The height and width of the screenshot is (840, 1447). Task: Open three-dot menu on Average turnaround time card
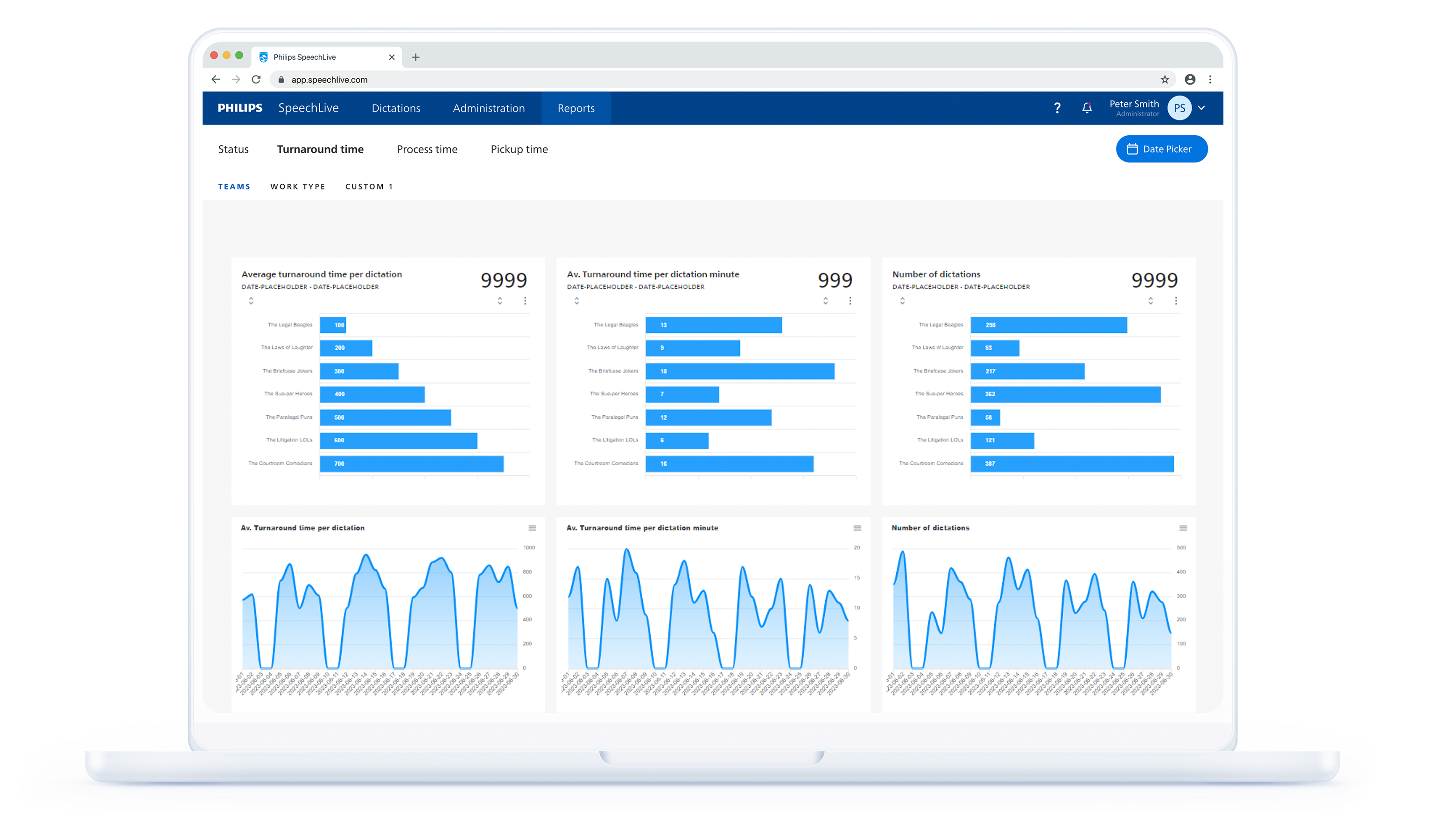[525, 301]
